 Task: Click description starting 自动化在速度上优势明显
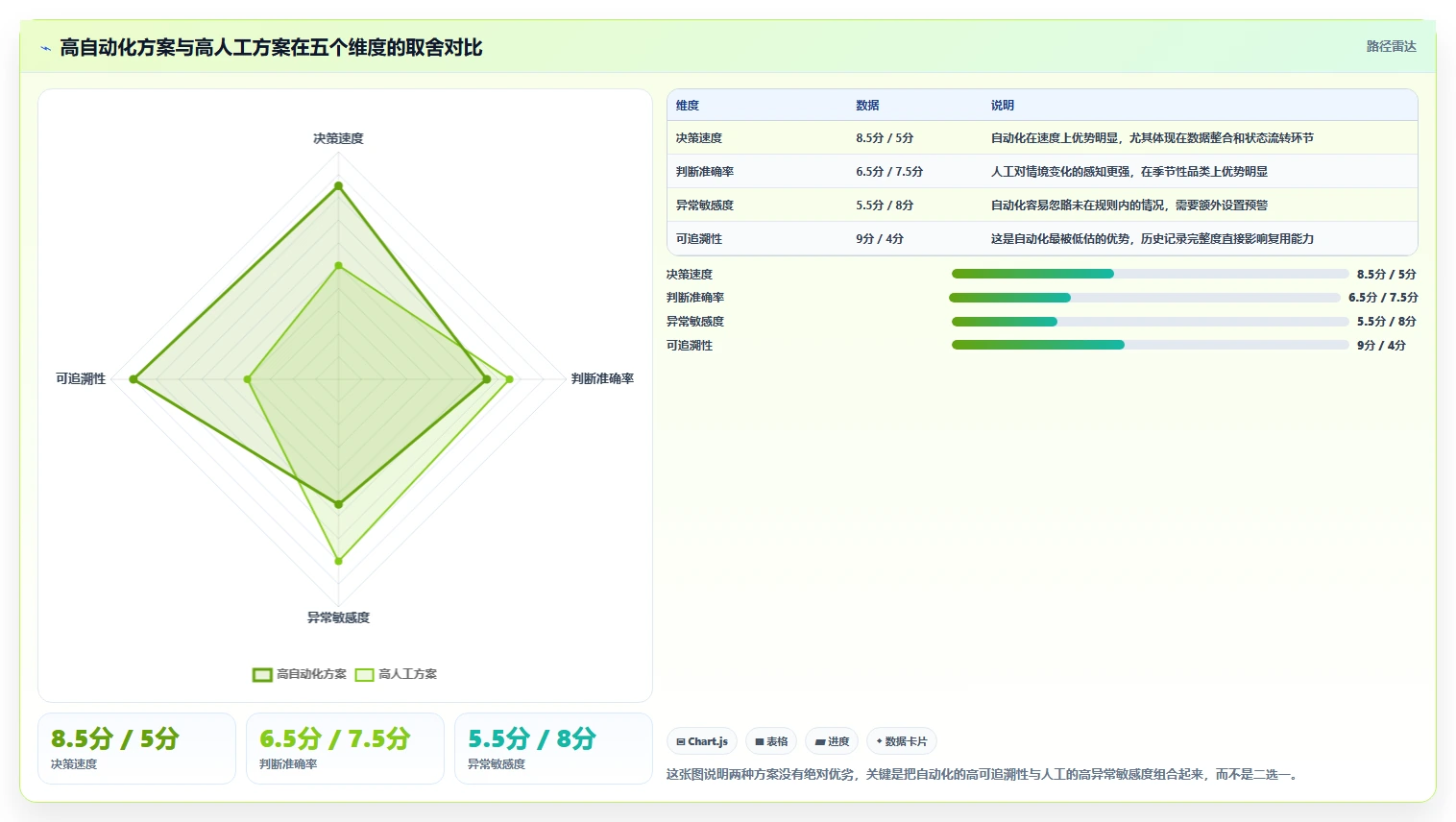(1153, 138)
